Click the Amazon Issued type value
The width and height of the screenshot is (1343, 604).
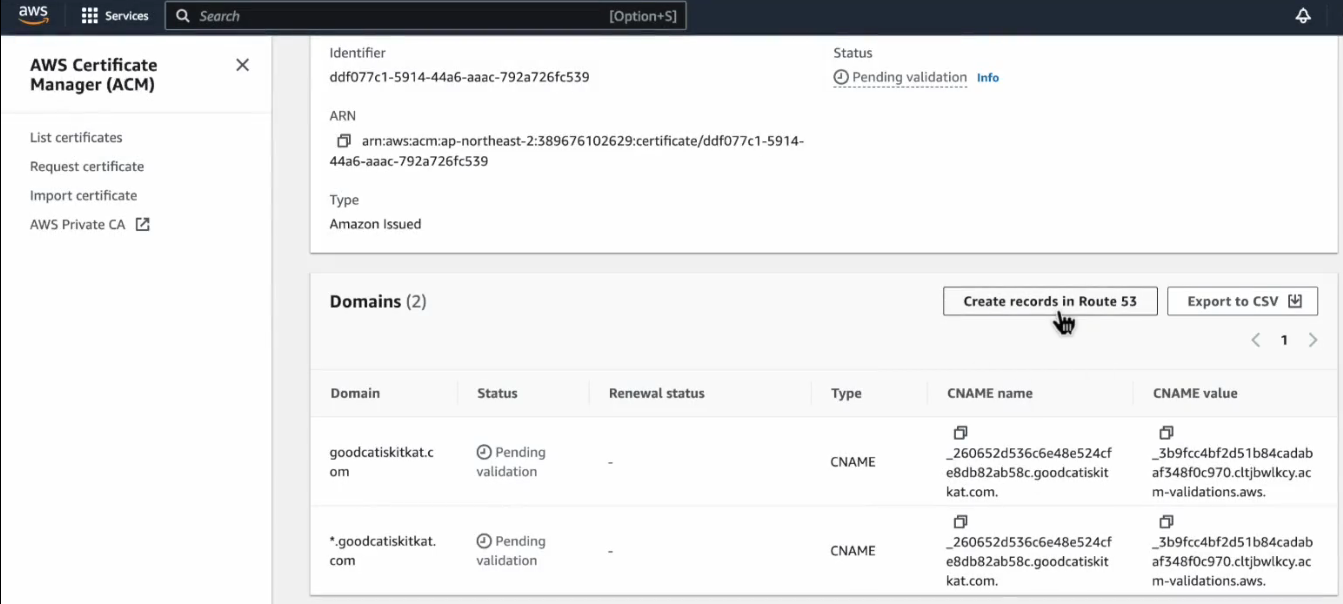(375, 224)
